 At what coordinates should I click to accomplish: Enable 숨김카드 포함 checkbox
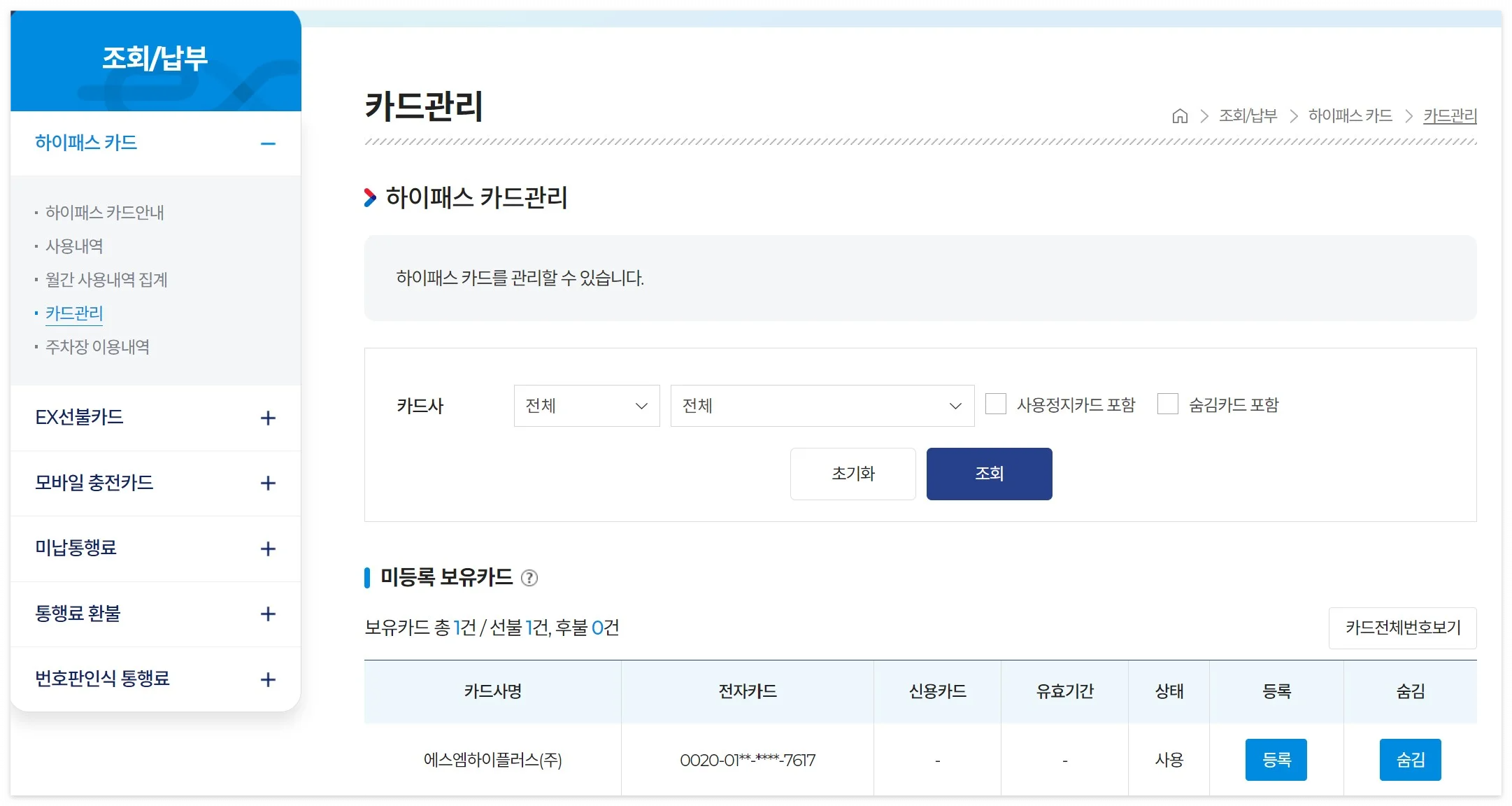(1168, 404)
